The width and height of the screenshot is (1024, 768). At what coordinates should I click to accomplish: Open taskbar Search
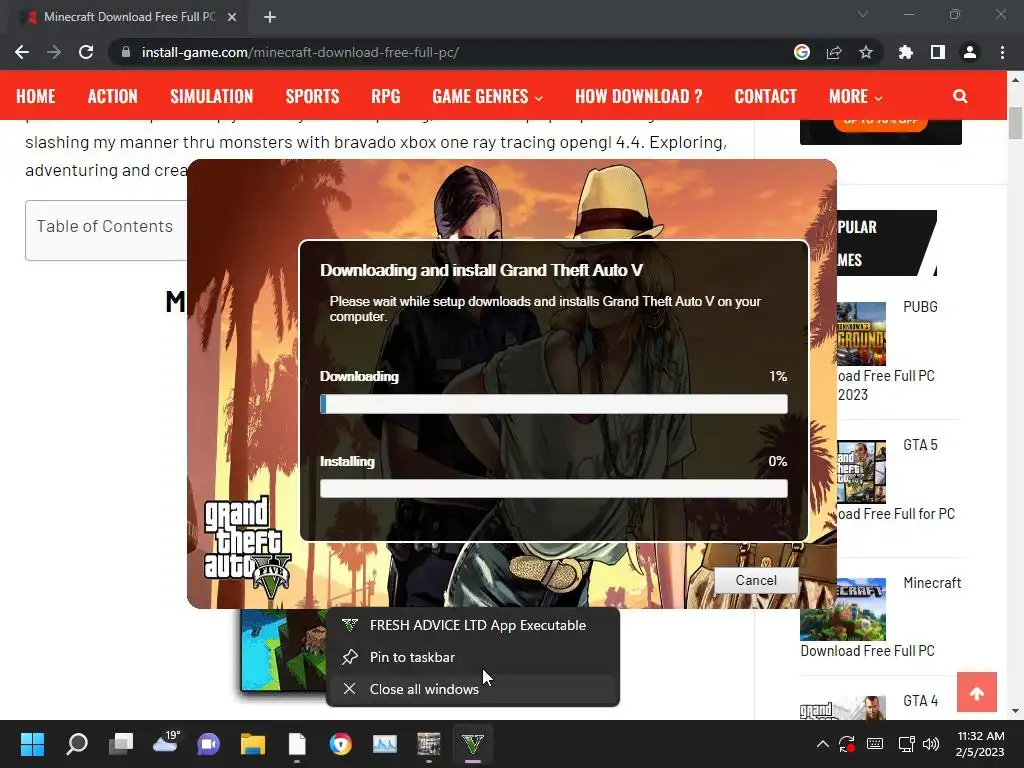(x=77, y=744)
